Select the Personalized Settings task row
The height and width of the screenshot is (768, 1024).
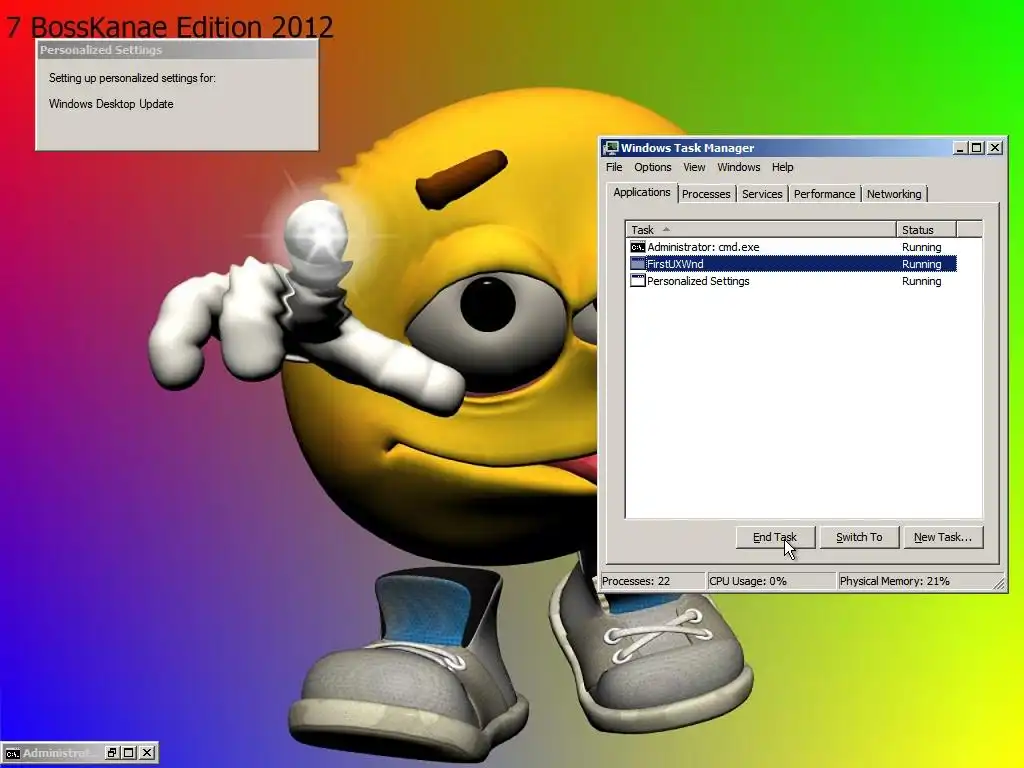[x=793, y=281]
